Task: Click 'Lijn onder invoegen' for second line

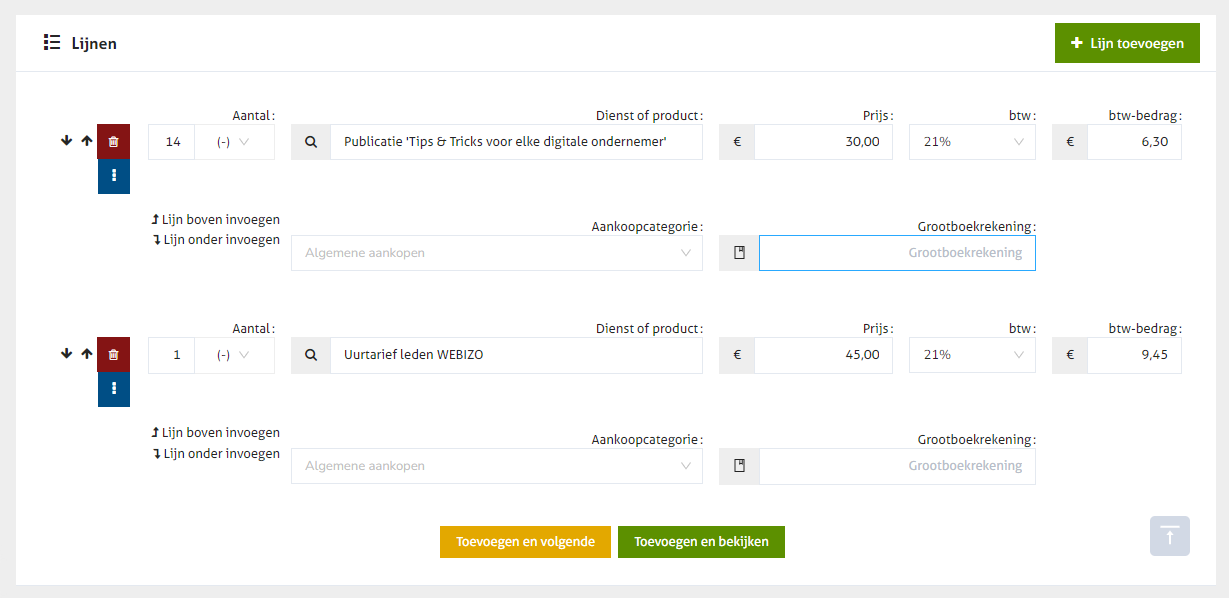Action: click(216, 454)
